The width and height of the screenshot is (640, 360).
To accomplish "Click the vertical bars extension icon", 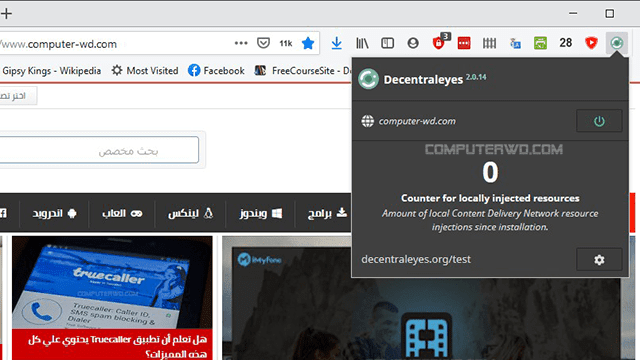I will tap(489, 43).
